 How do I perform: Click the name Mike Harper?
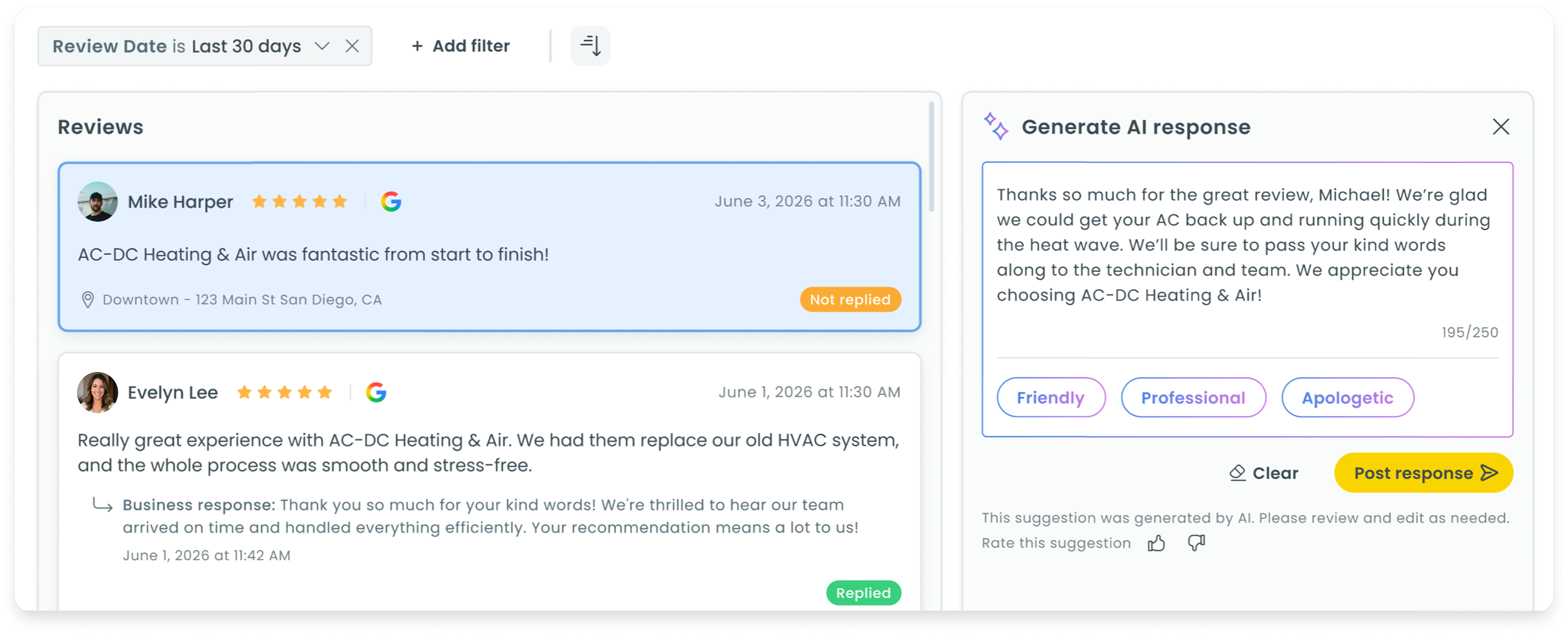[180, 202]
